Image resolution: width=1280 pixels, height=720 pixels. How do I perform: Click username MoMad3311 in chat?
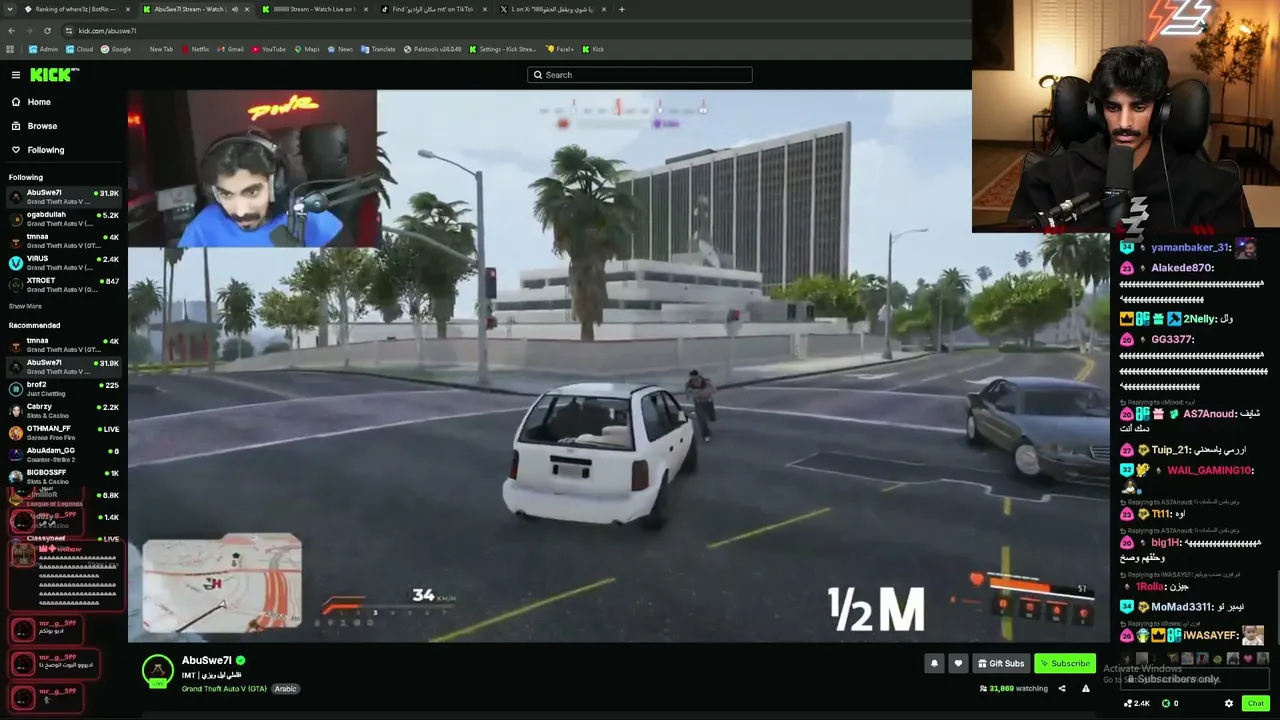(1181, 607)
